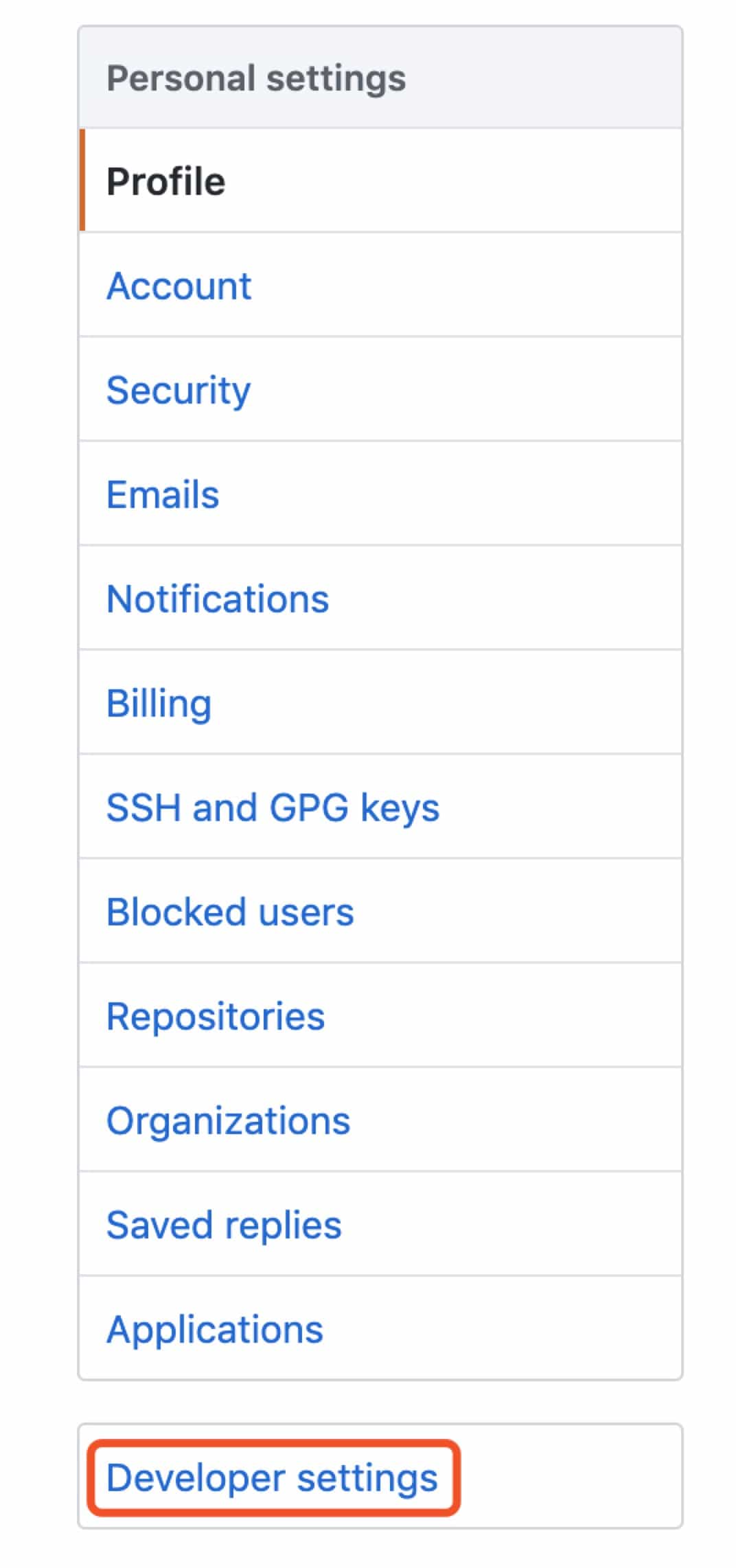Open the Developer settings link

[272, 1478]
